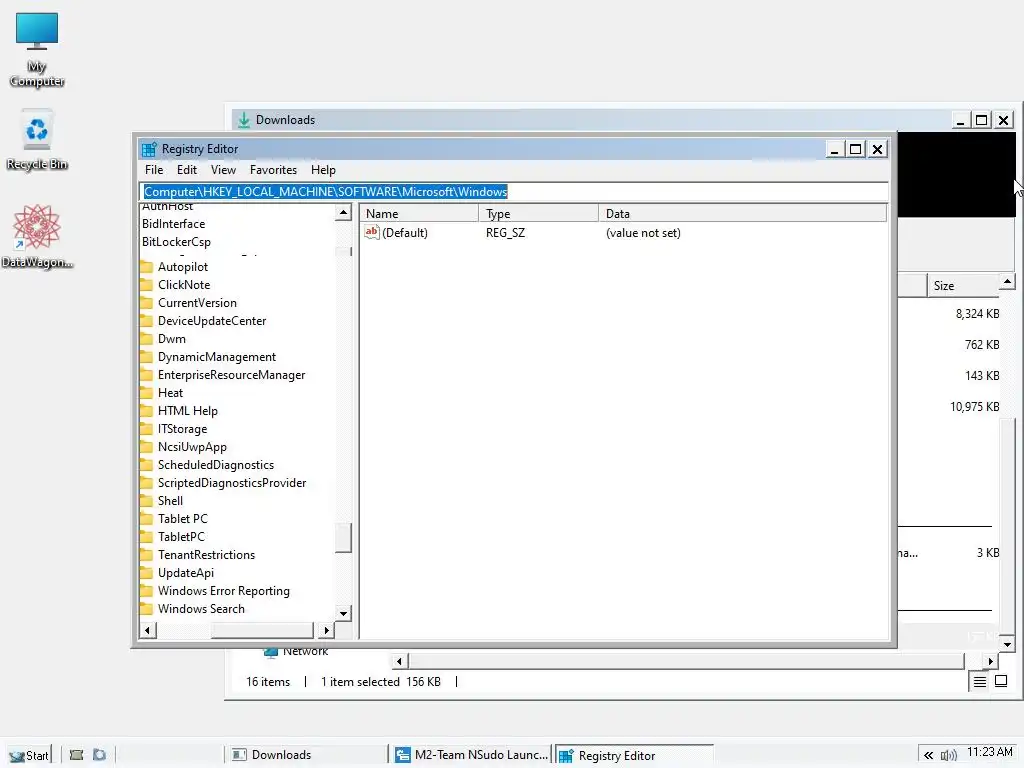Click the EnterpriseResourceManager folder icon
Viewport: 1024px width, 768px height.
(x=147, y=374)
